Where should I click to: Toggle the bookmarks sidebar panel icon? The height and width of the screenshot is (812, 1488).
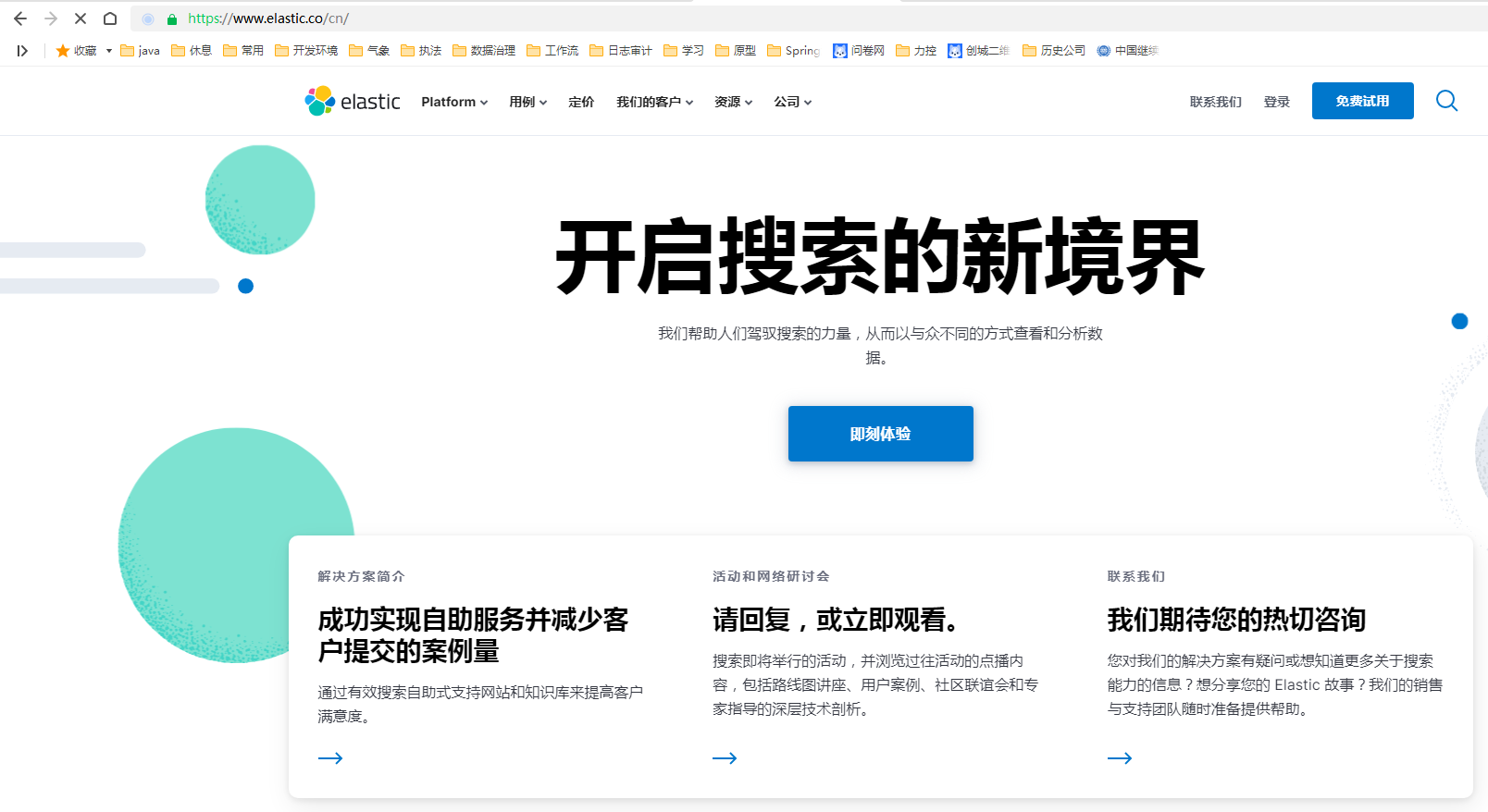click(22, 51)
